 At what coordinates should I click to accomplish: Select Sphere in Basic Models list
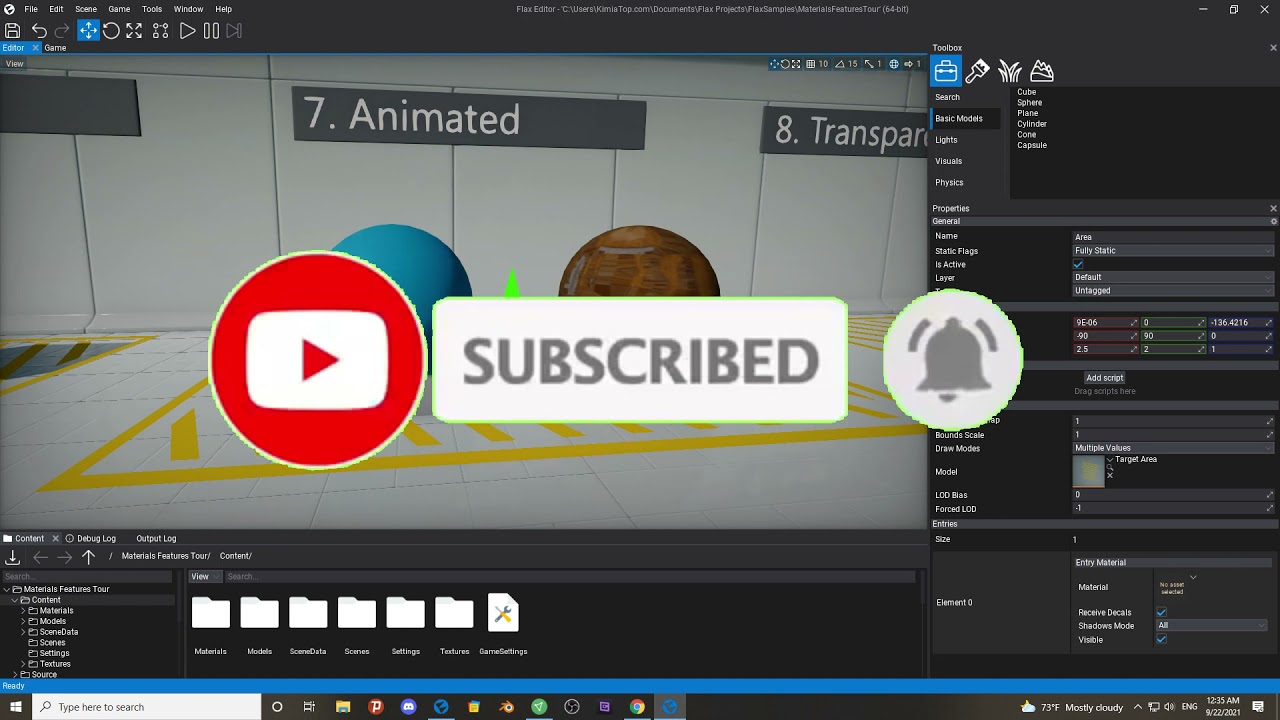coord(1029,103)
